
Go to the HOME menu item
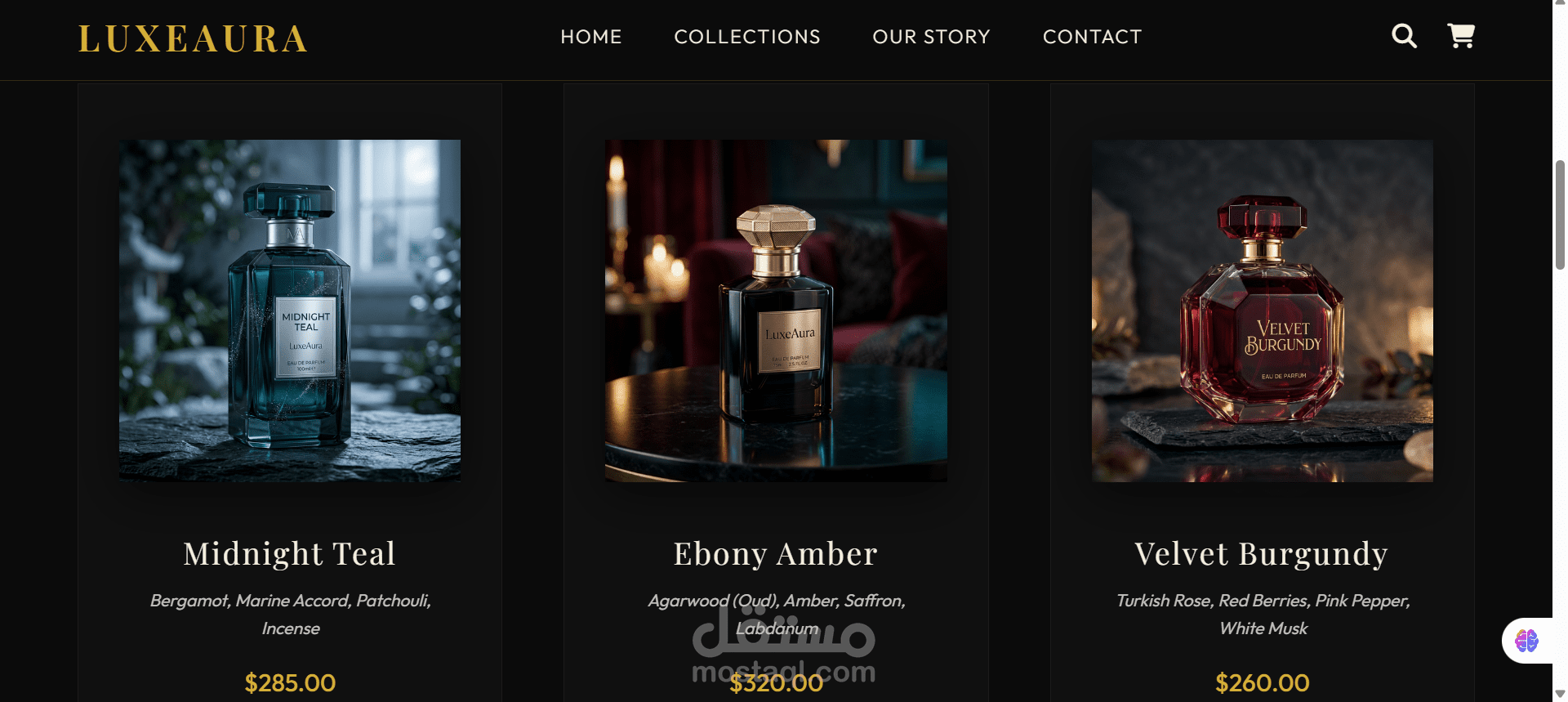[591, 37]
